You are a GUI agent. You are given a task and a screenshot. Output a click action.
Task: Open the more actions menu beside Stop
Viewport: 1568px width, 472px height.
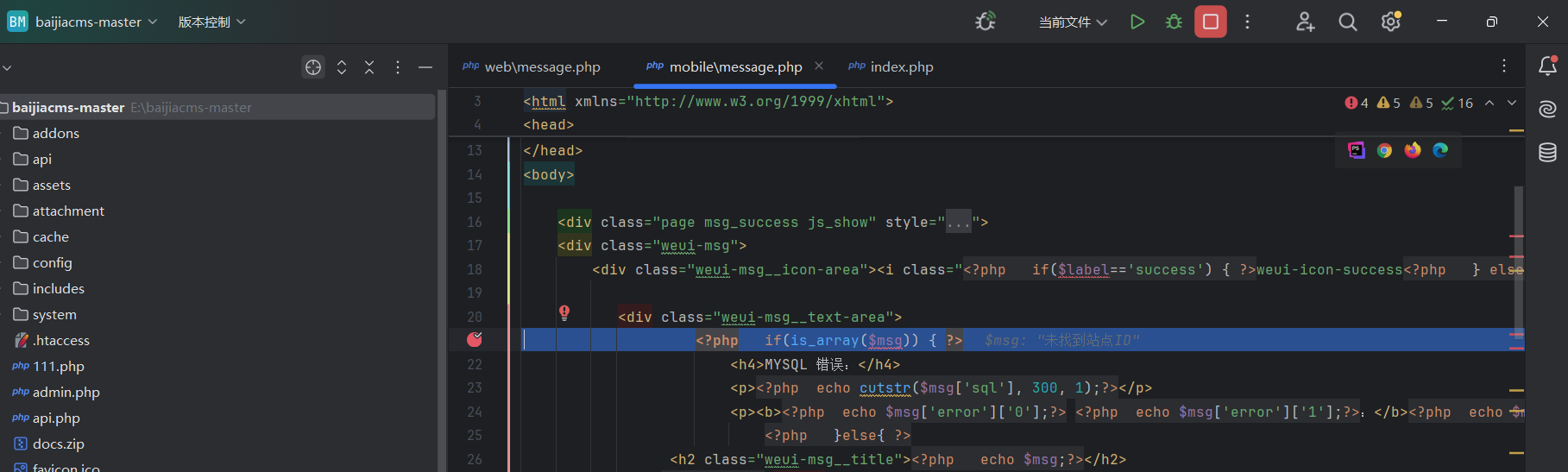pyautogui.click(x=1247, y=22)
